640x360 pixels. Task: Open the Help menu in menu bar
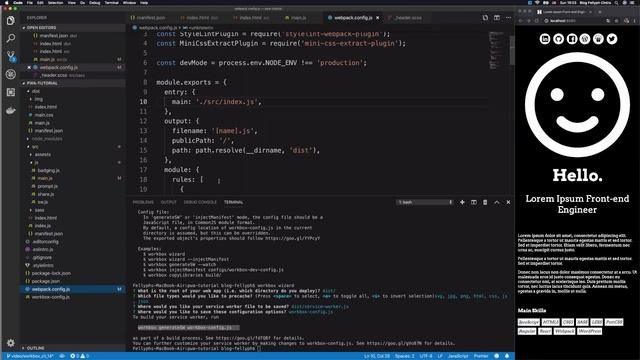point(144,2)
